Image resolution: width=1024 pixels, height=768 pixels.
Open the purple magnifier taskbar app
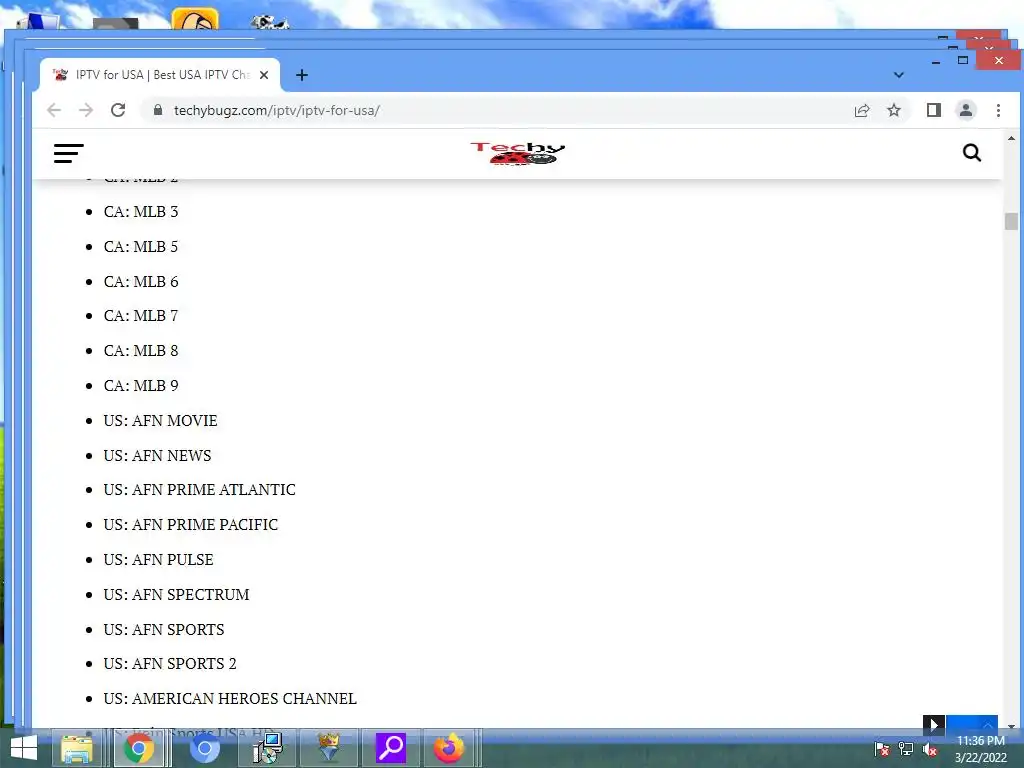[x=391, y=748]
